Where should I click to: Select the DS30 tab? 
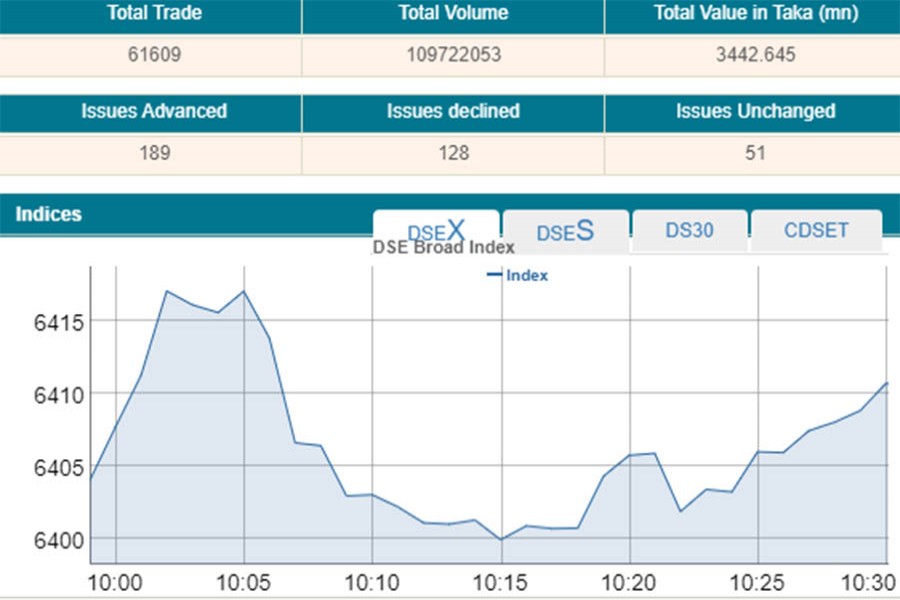click(689, 231)
